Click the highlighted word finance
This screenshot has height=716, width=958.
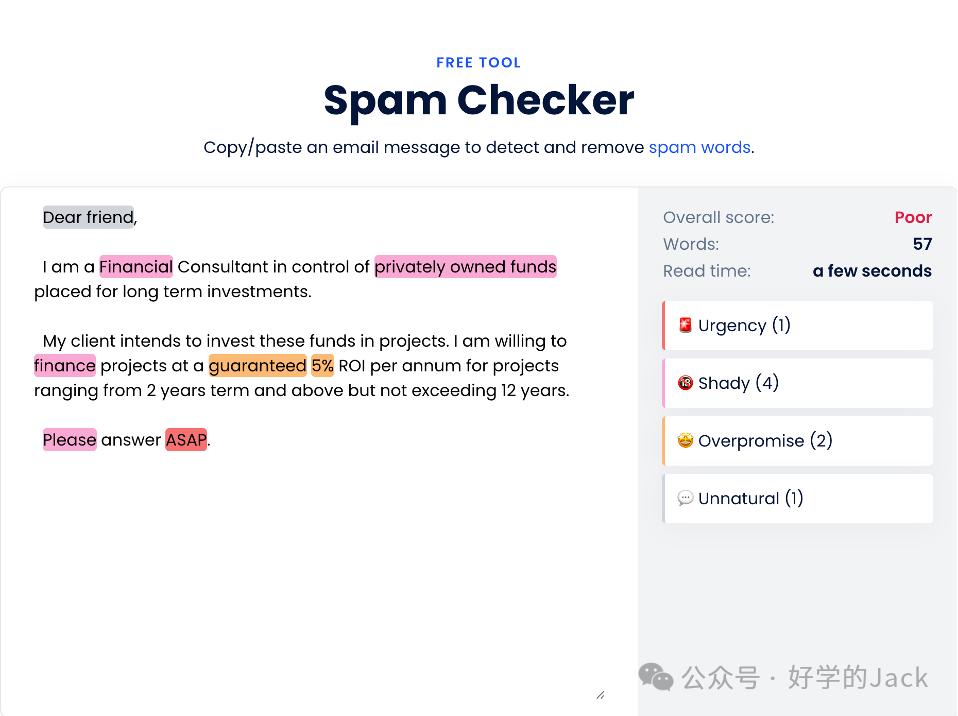point(65,366)
